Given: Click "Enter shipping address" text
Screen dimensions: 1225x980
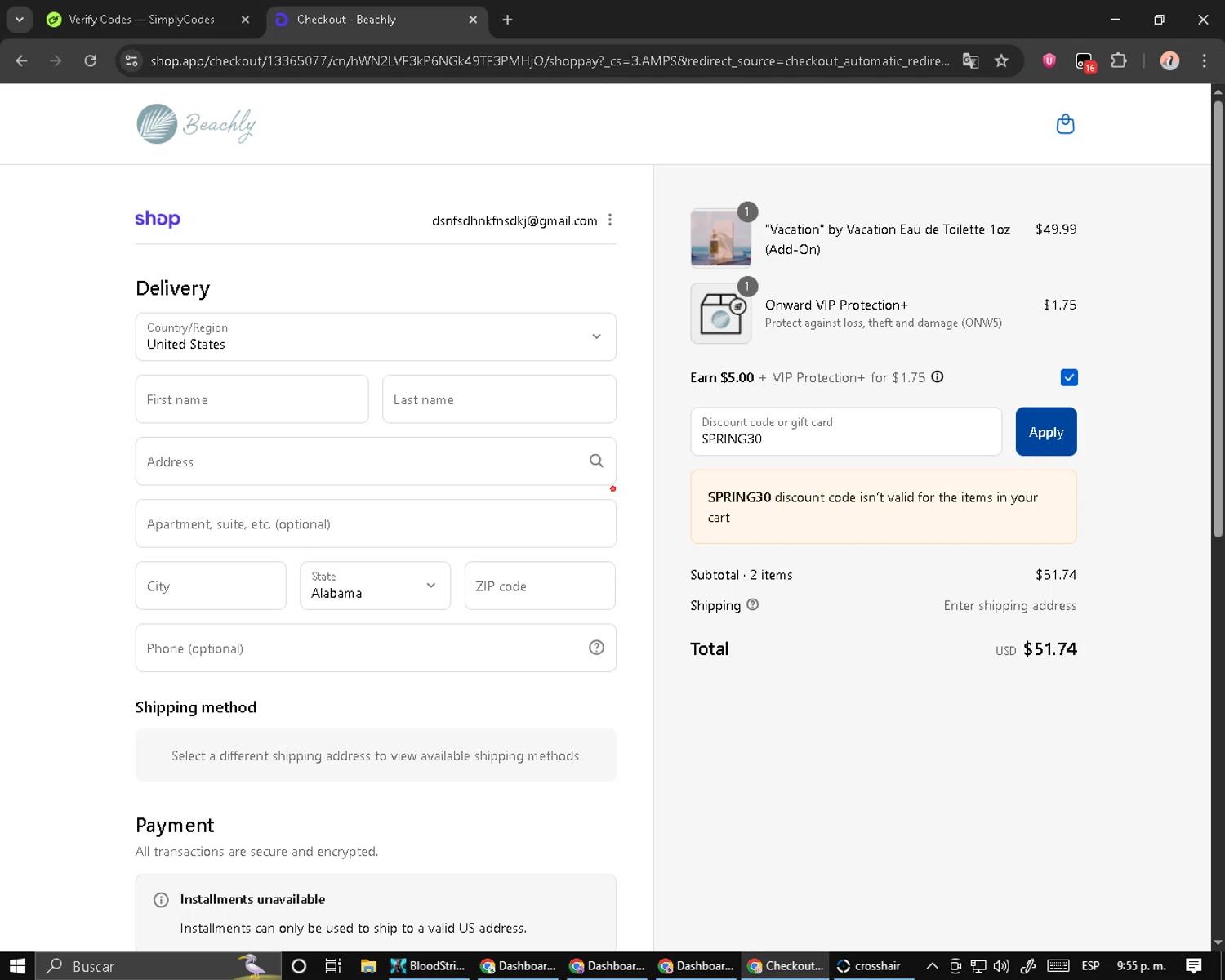Looking at the screenshot, I should [x=1010, y=605].
